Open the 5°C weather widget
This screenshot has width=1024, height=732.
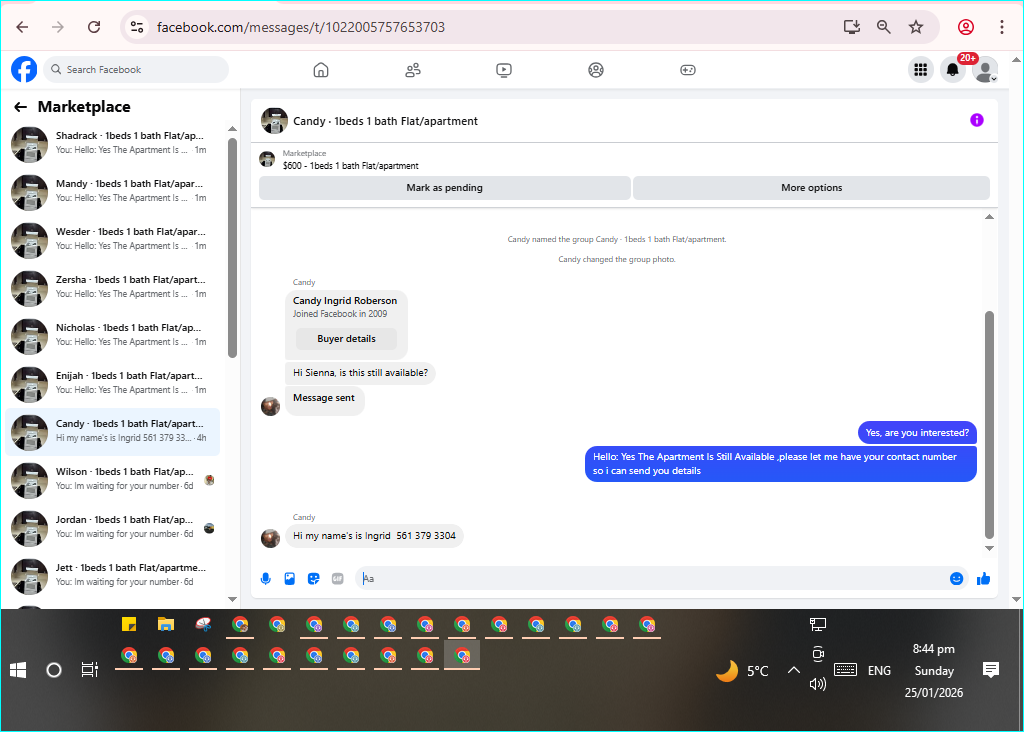743,671
